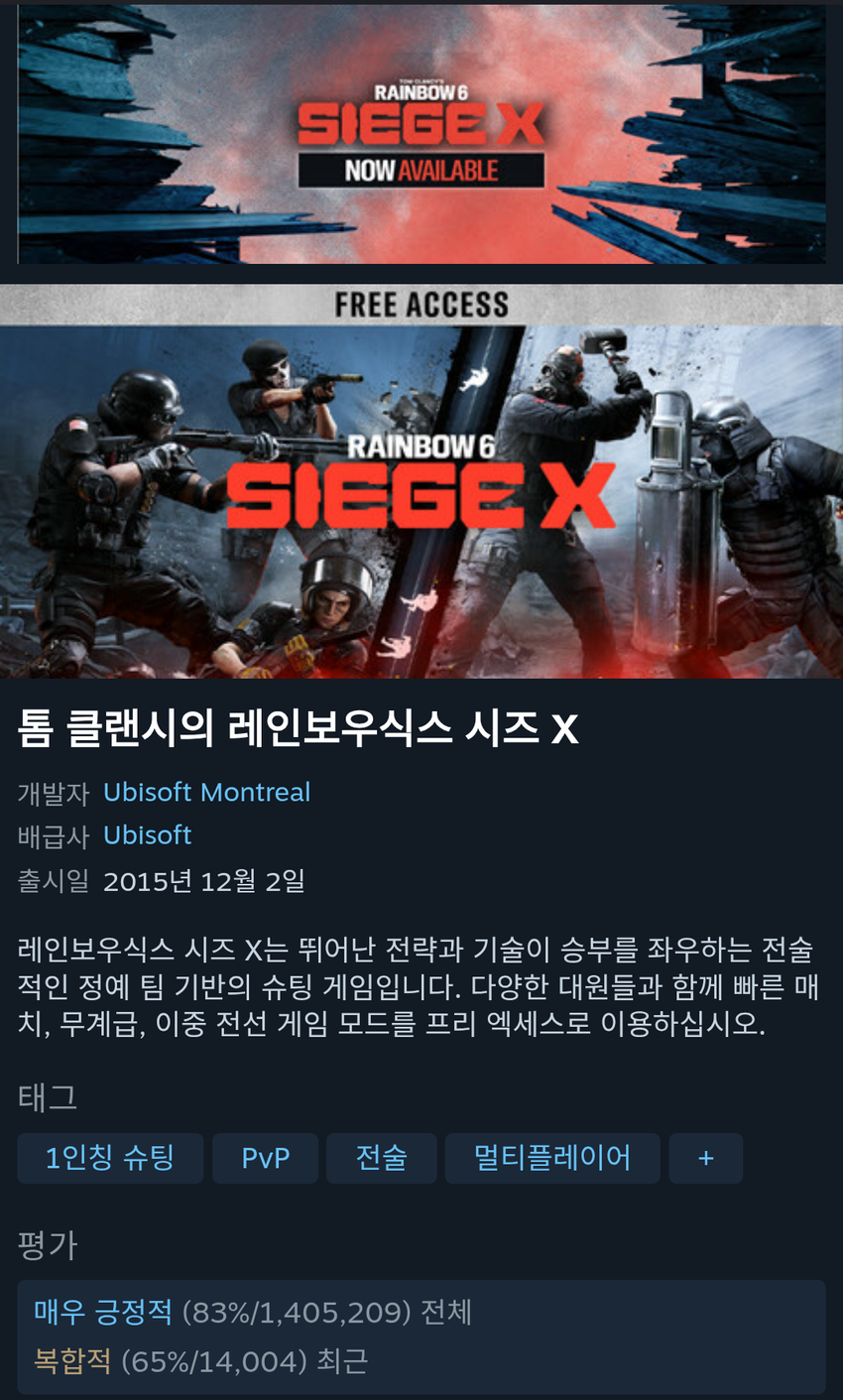Screen dimensions: 843x1400
Task: Click the red SIEGE X logo in the header image
Action: coord(421,495)
